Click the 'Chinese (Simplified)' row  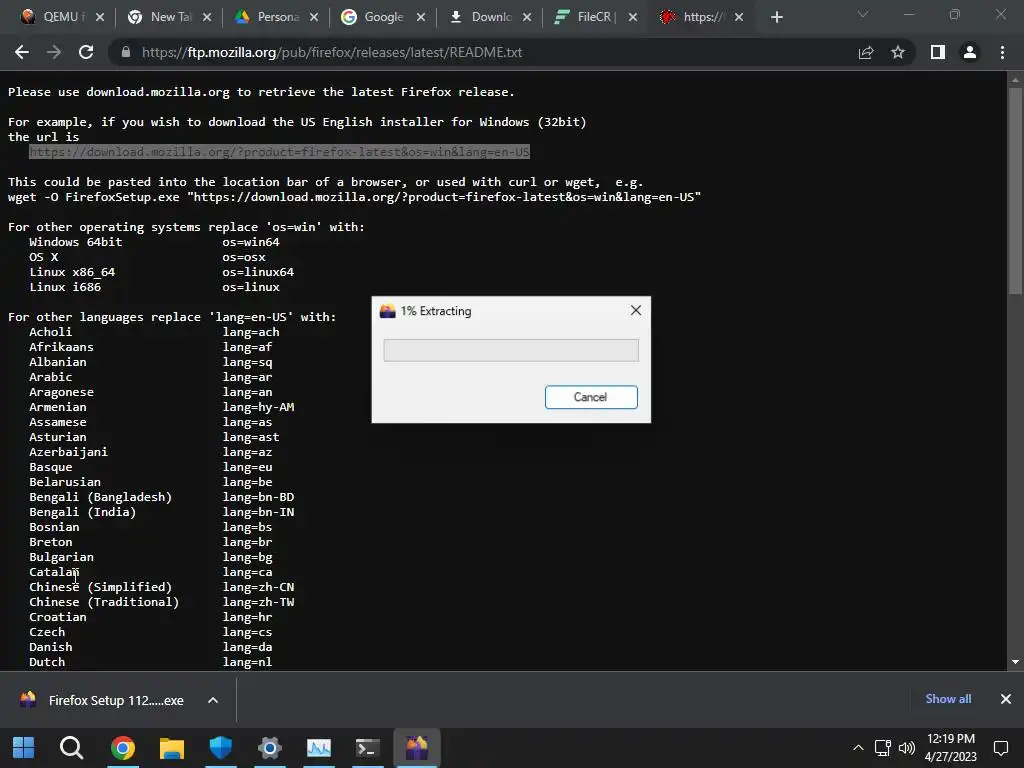(x=162, y=587)
